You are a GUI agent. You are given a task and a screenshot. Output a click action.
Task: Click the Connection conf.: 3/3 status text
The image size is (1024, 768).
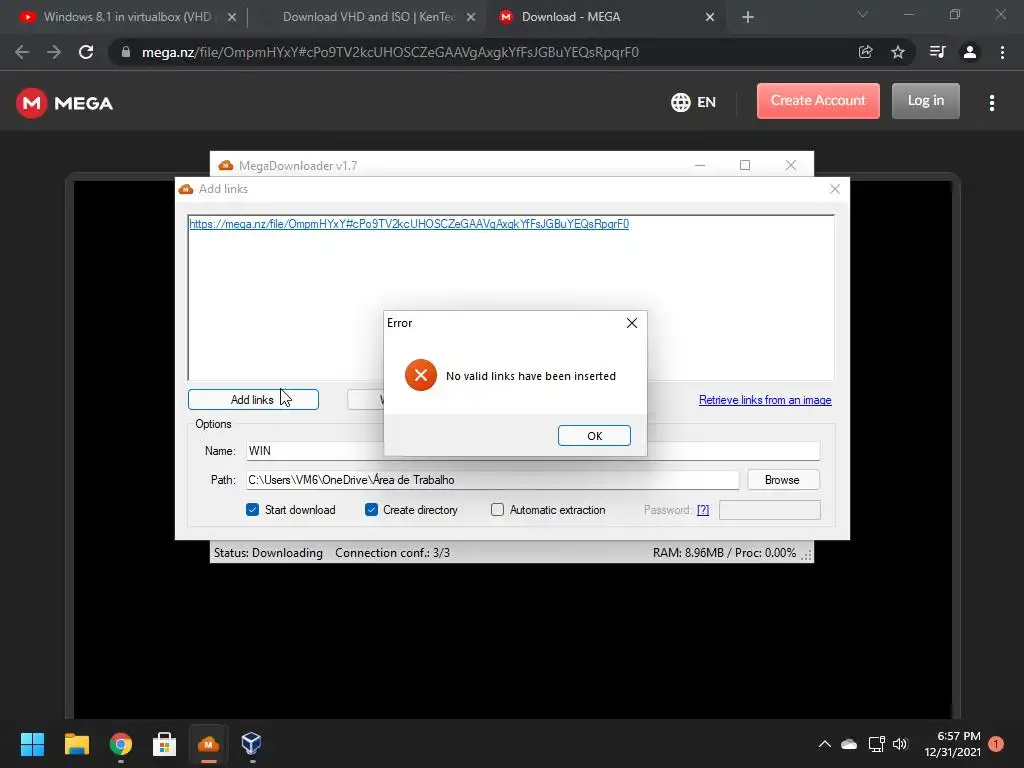point(392,553)
